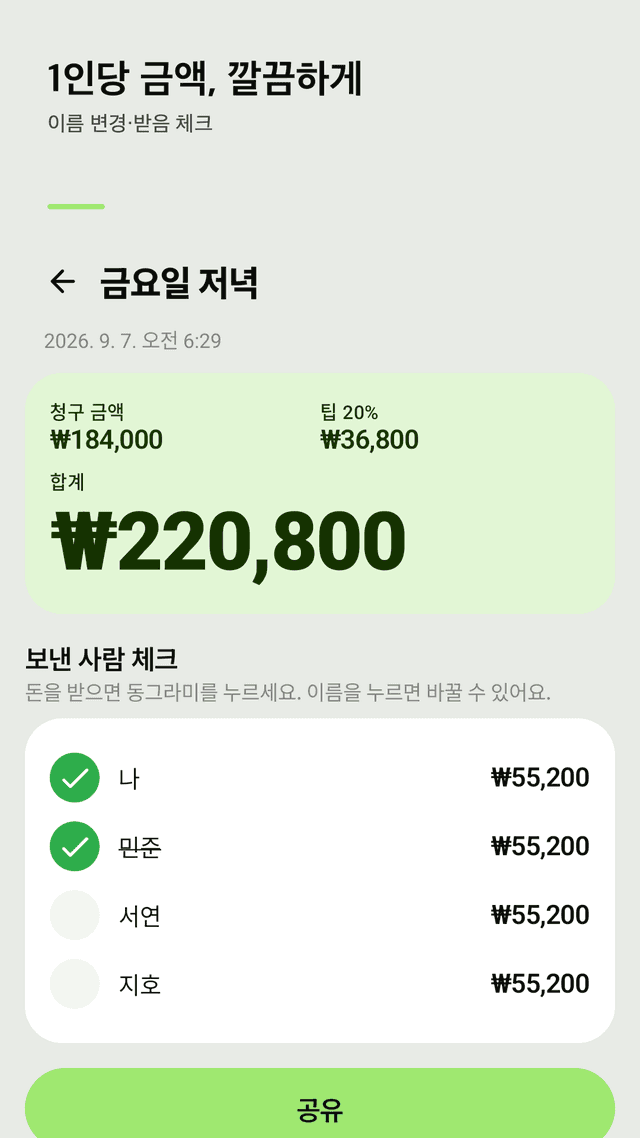This screenshot has height=1138, width=640.
Task: Tap the green page indicator bar
Action: coord(76,207)
